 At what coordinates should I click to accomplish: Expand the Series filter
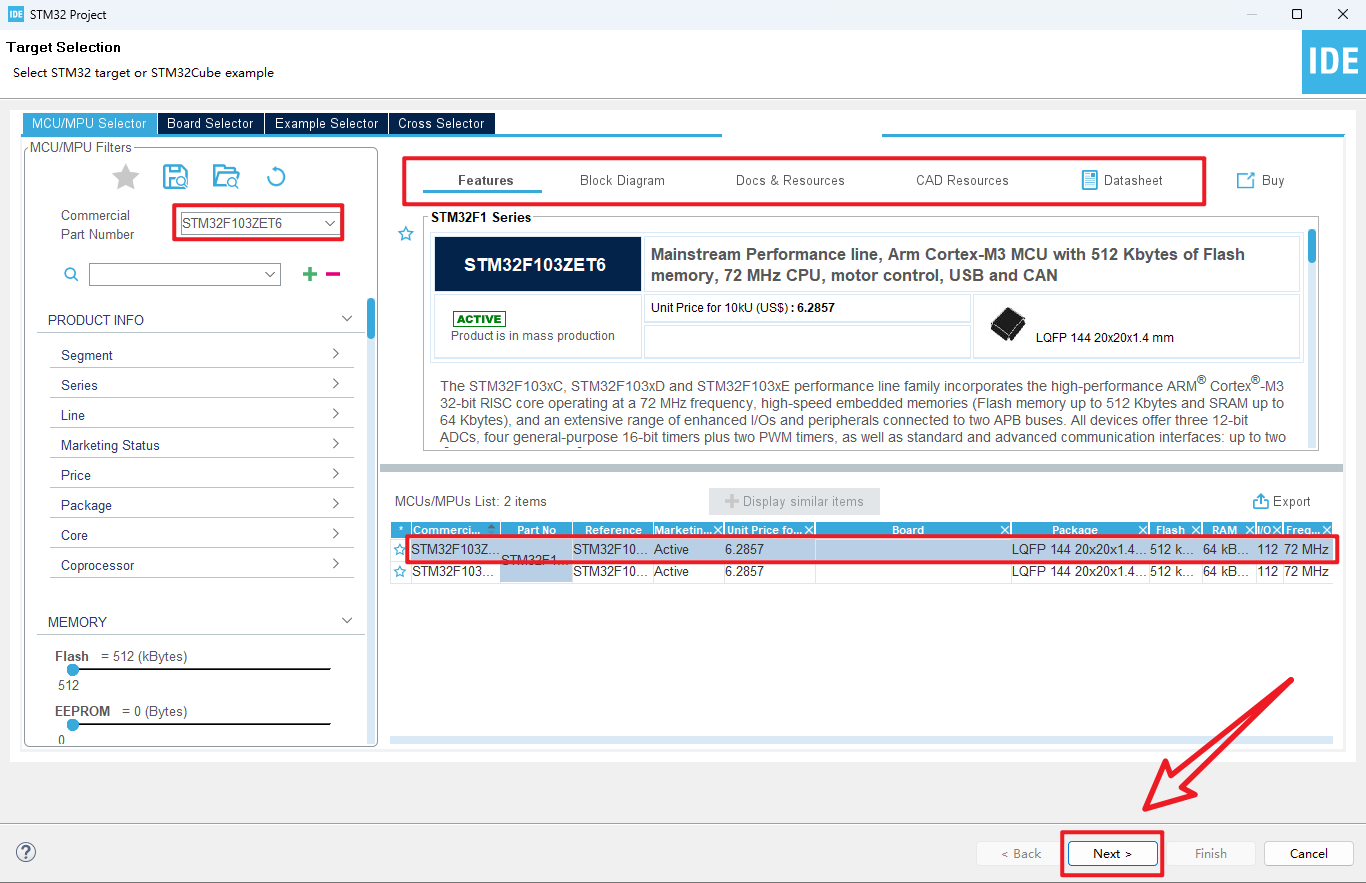click(335, 384)
